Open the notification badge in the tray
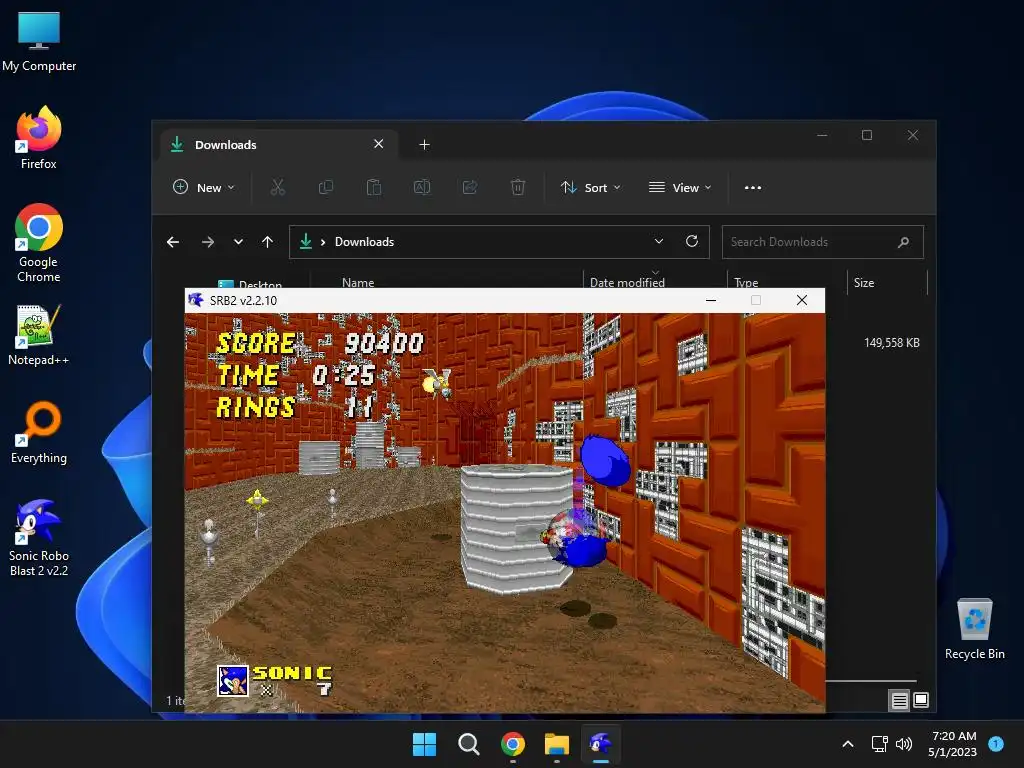This screenshot has height=768, width=1024. pos(996,744)
